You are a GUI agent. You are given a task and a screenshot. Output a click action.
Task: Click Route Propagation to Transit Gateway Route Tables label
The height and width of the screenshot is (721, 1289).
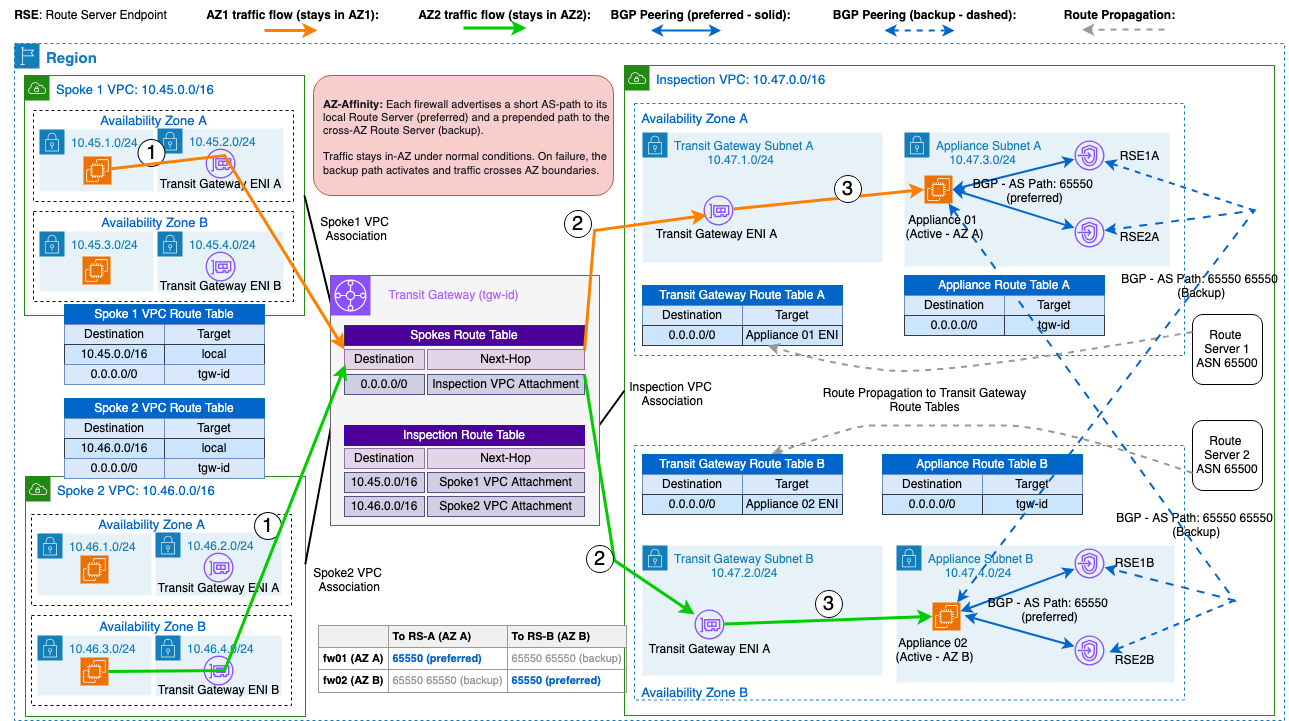924,400
